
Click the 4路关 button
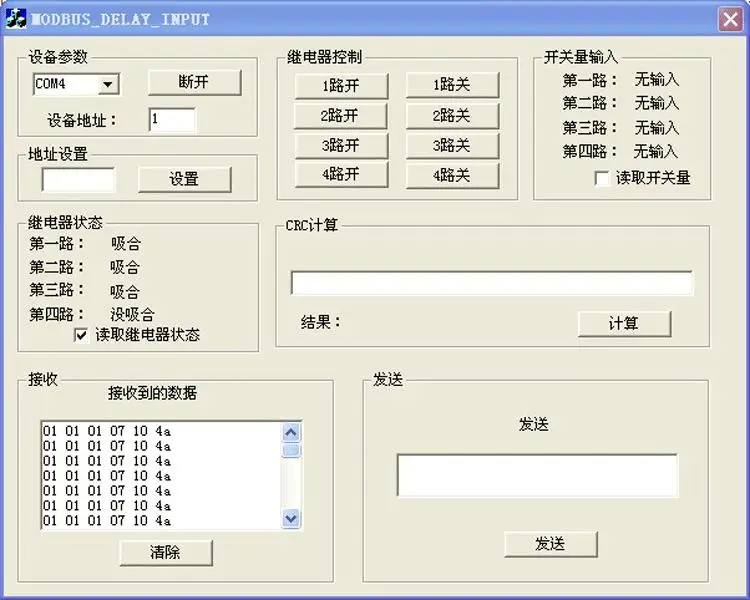click(452, 176)
